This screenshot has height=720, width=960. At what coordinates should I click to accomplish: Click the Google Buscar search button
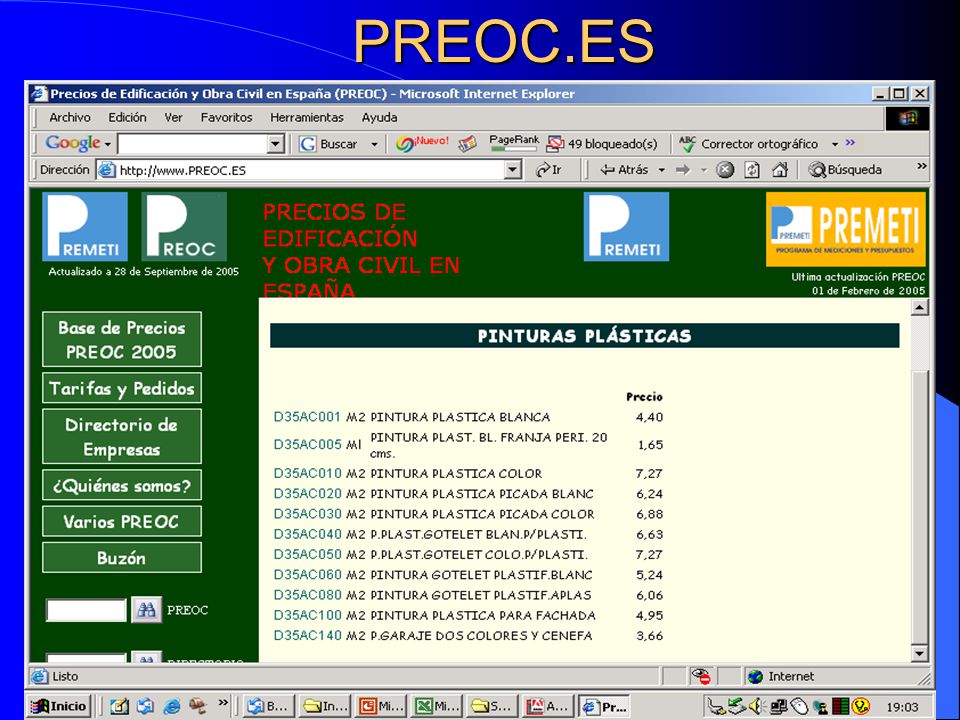point(328,144)
